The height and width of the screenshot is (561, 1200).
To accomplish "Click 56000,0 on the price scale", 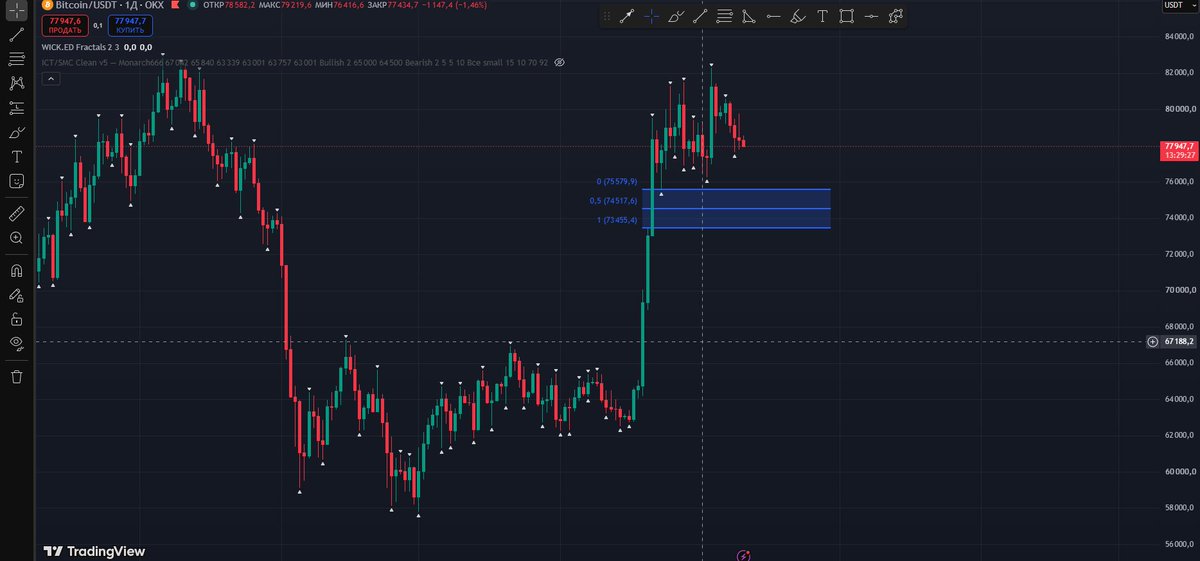I will pyautogui.click(x=1179, y=544).
